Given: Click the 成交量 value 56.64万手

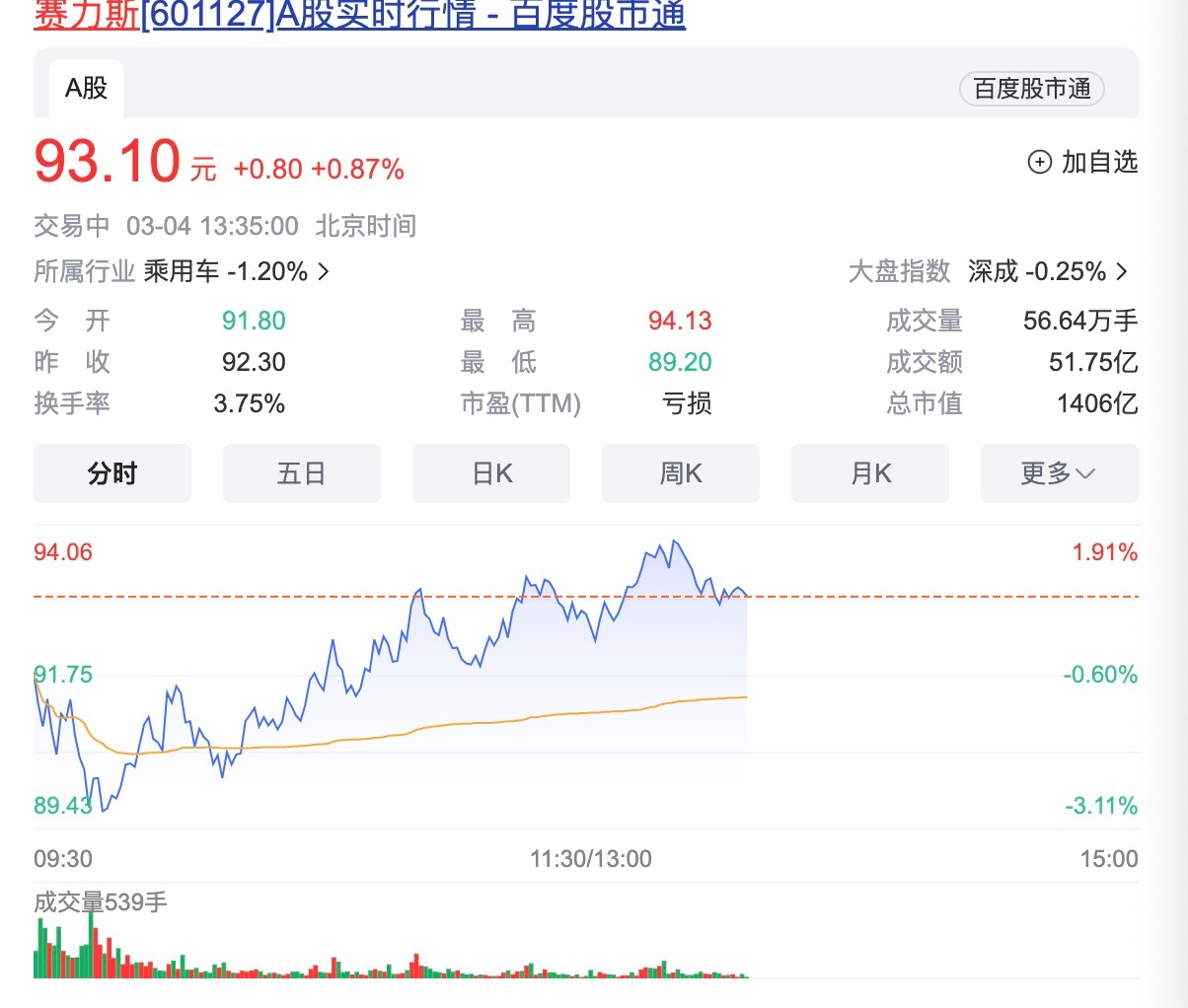Looking at the screenshot, I should pos(1080,321).
